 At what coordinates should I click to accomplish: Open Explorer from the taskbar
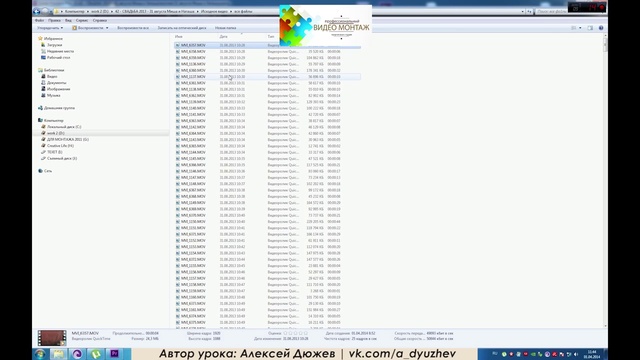coord(59,354)
